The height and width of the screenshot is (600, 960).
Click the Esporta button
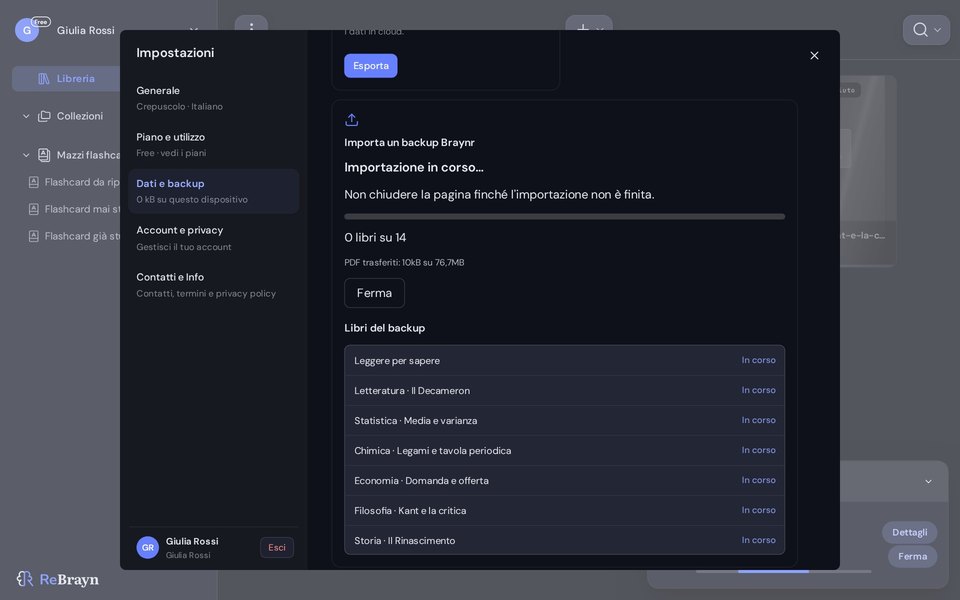(x=370, y=66)
